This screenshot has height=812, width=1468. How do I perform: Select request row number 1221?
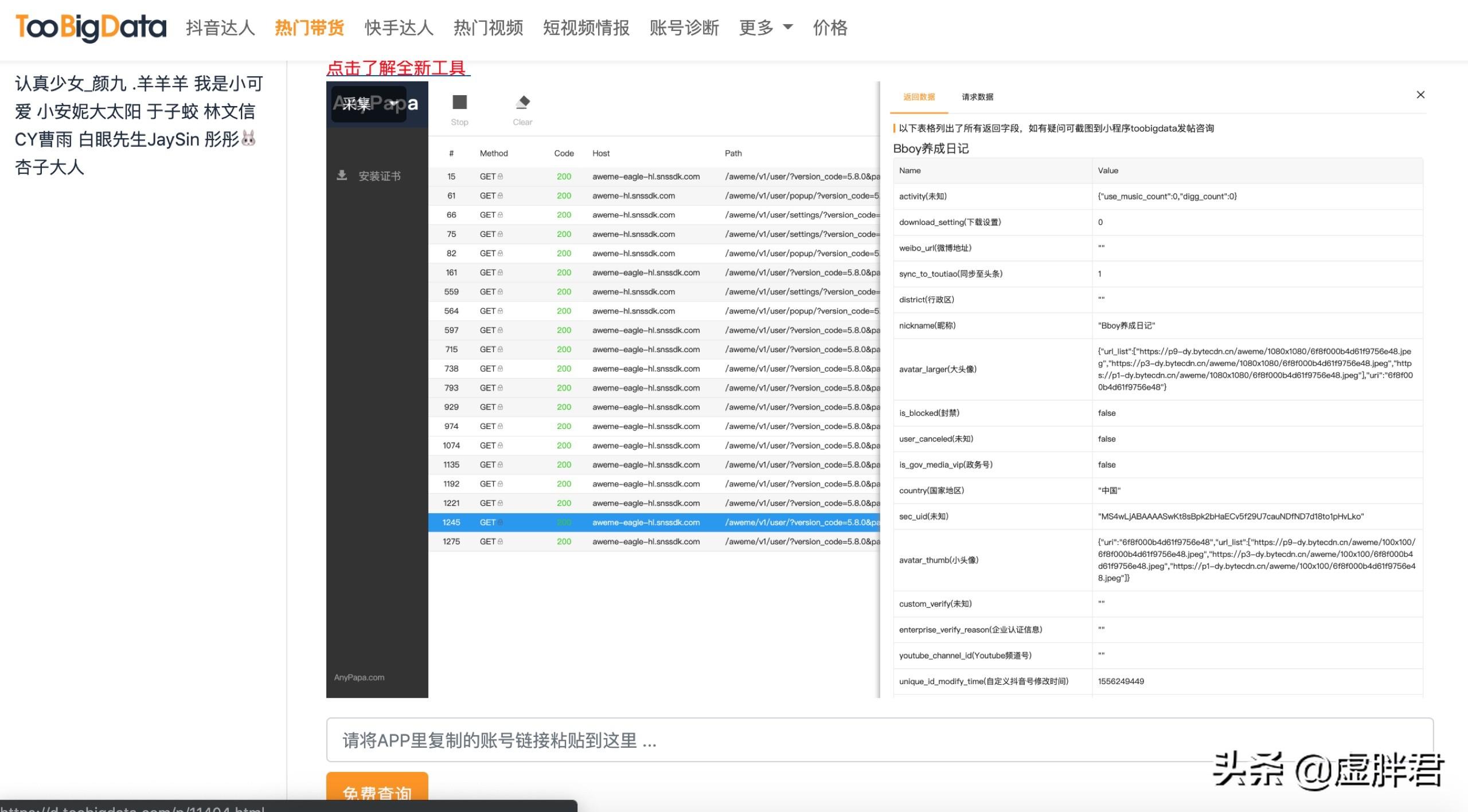pos(654,503)
